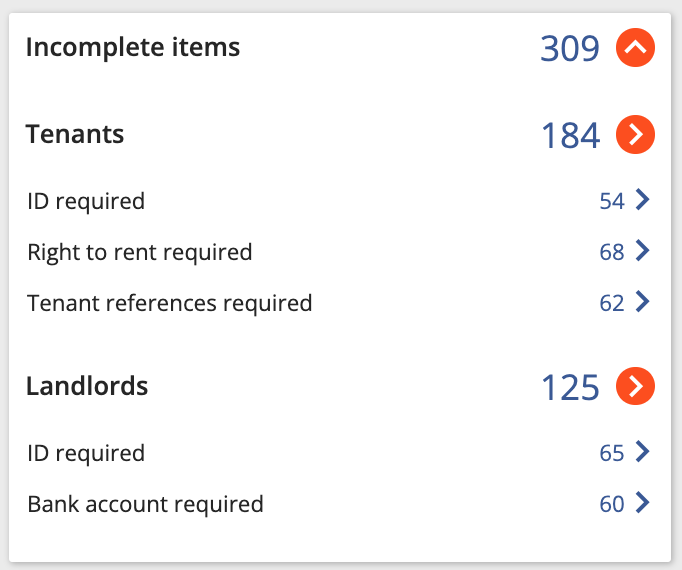Click the 125 Landlords count
682x570 pixels.
tap(571, 387)
